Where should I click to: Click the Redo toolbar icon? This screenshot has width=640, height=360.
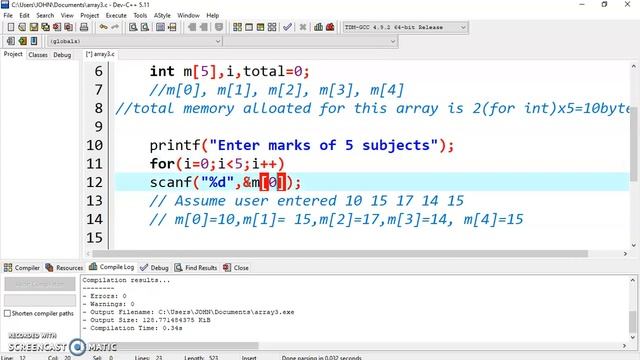pyautogui.click(x=115, y=27)
